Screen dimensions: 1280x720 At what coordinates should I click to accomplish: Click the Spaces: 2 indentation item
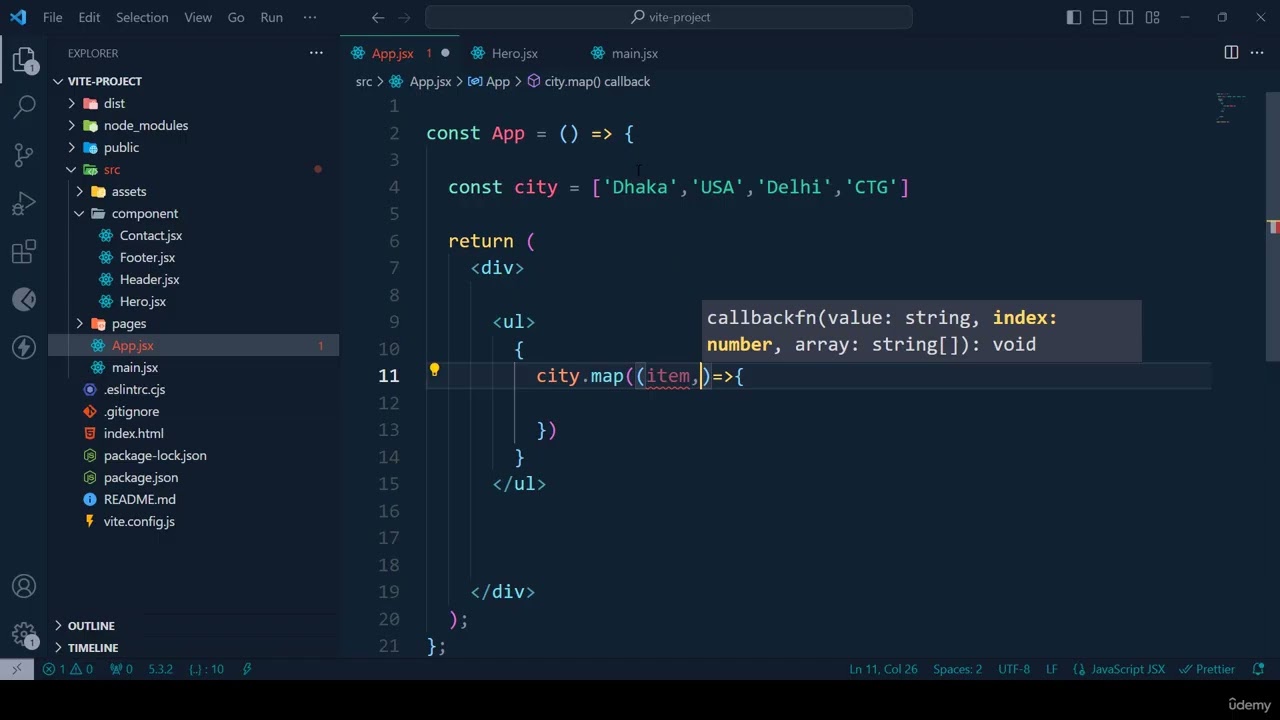point(957,669)
